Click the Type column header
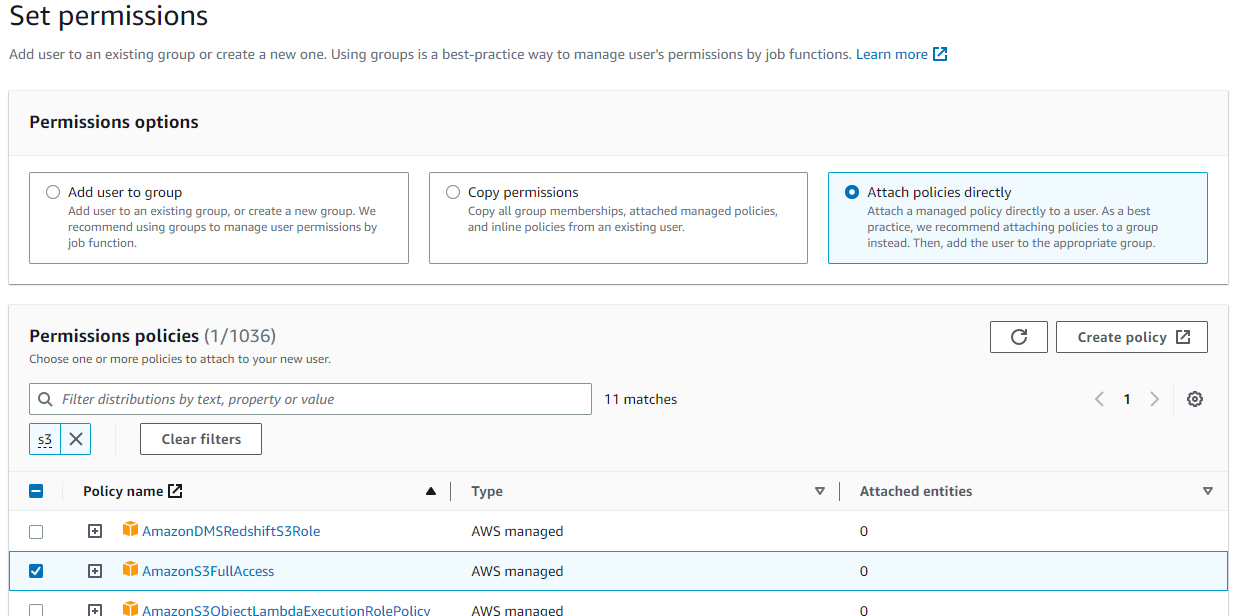 487,491
